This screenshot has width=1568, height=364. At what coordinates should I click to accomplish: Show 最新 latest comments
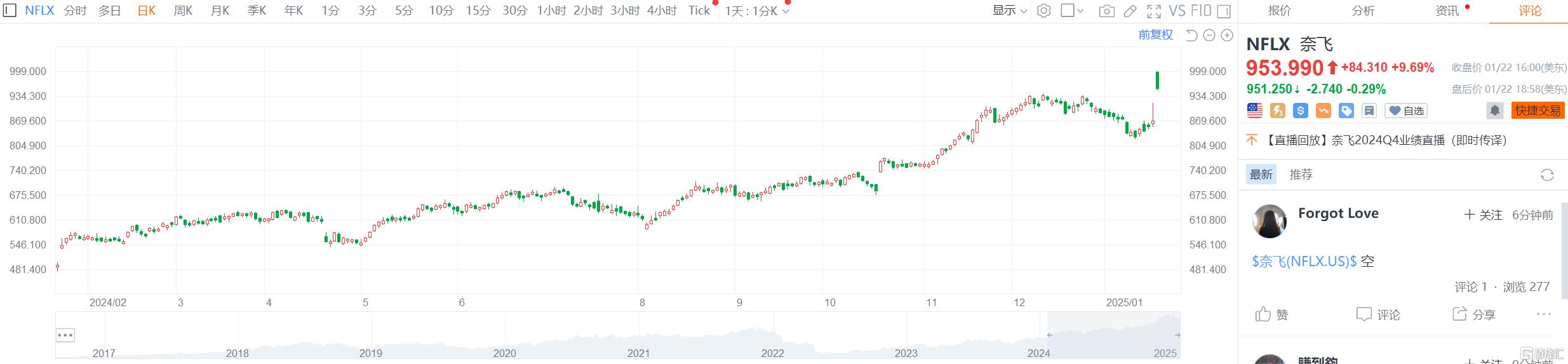coord(1261,174)
